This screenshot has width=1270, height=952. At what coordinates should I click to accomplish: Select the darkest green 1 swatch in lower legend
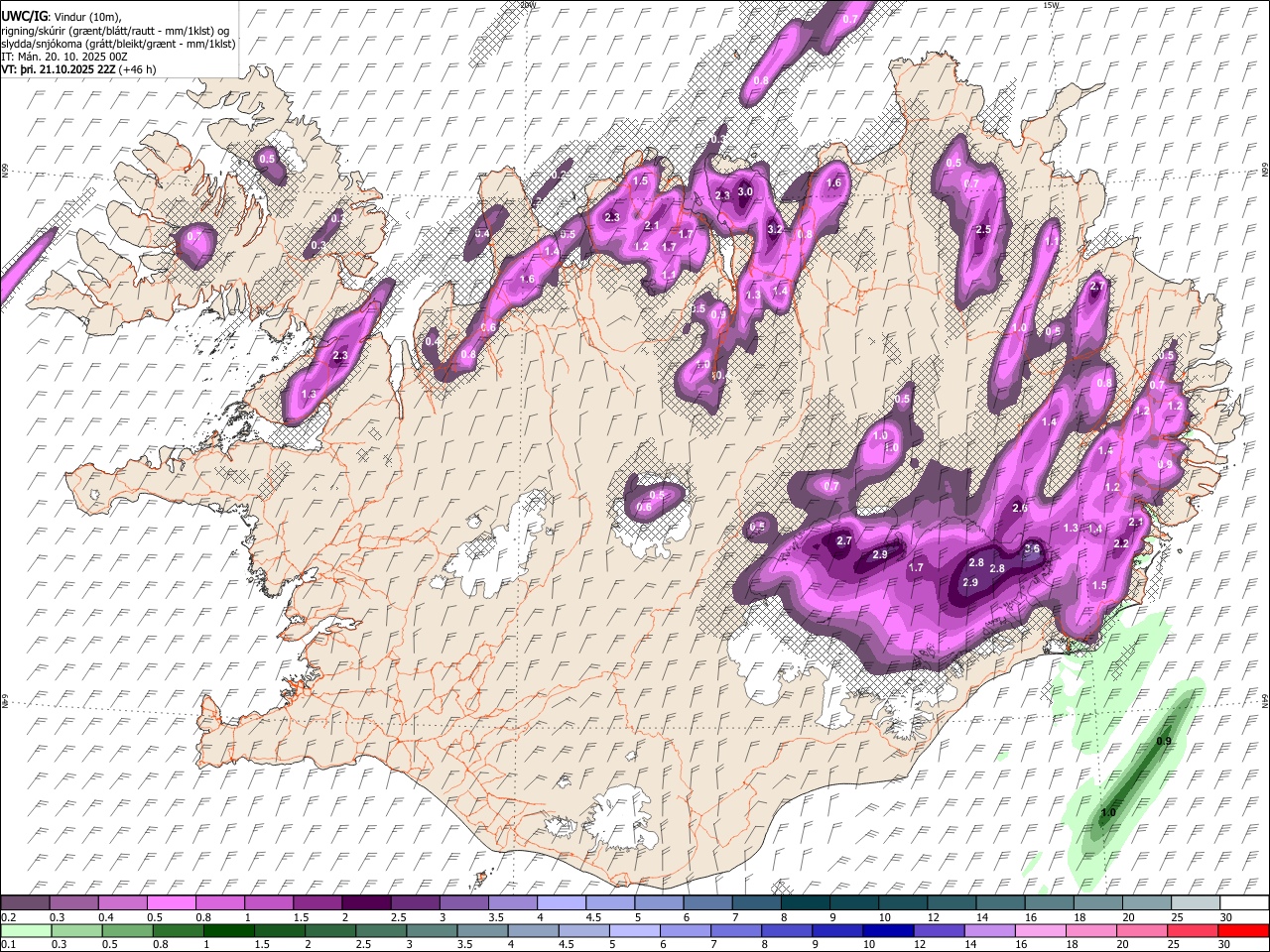click(227, 930)
